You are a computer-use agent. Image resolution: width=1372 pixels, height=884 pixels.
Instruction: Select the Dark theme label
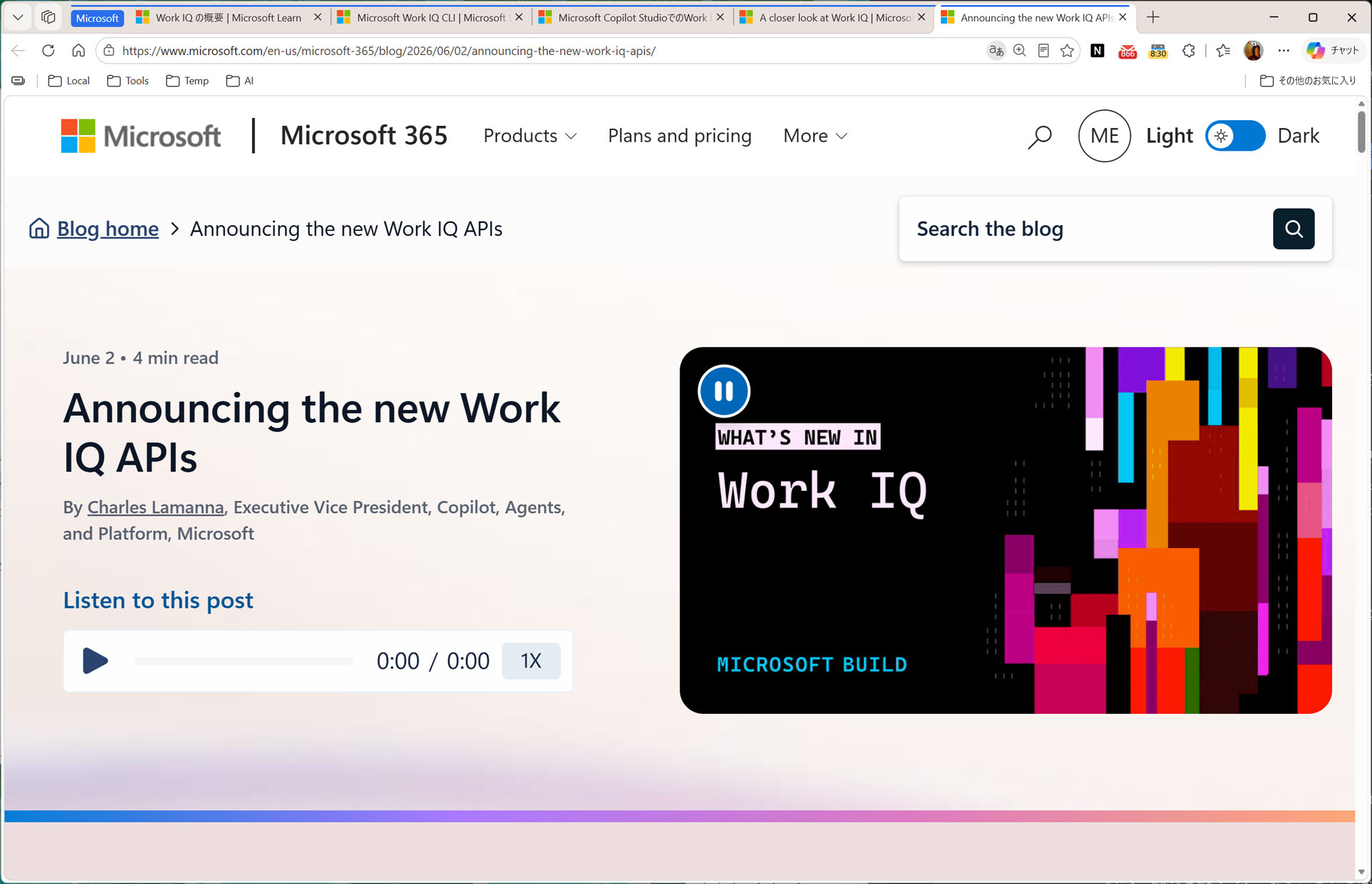(x=1298, y=136)
